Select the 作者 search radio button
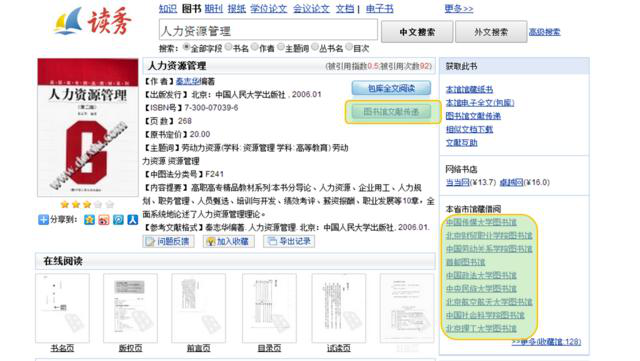 tap(254, 47)
